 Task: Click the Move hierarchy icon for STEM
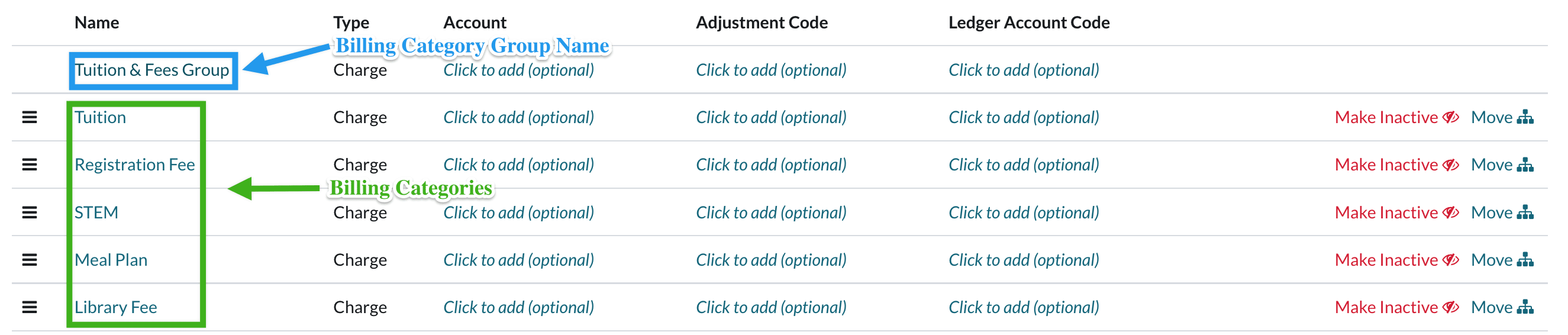coord(1525,212)
